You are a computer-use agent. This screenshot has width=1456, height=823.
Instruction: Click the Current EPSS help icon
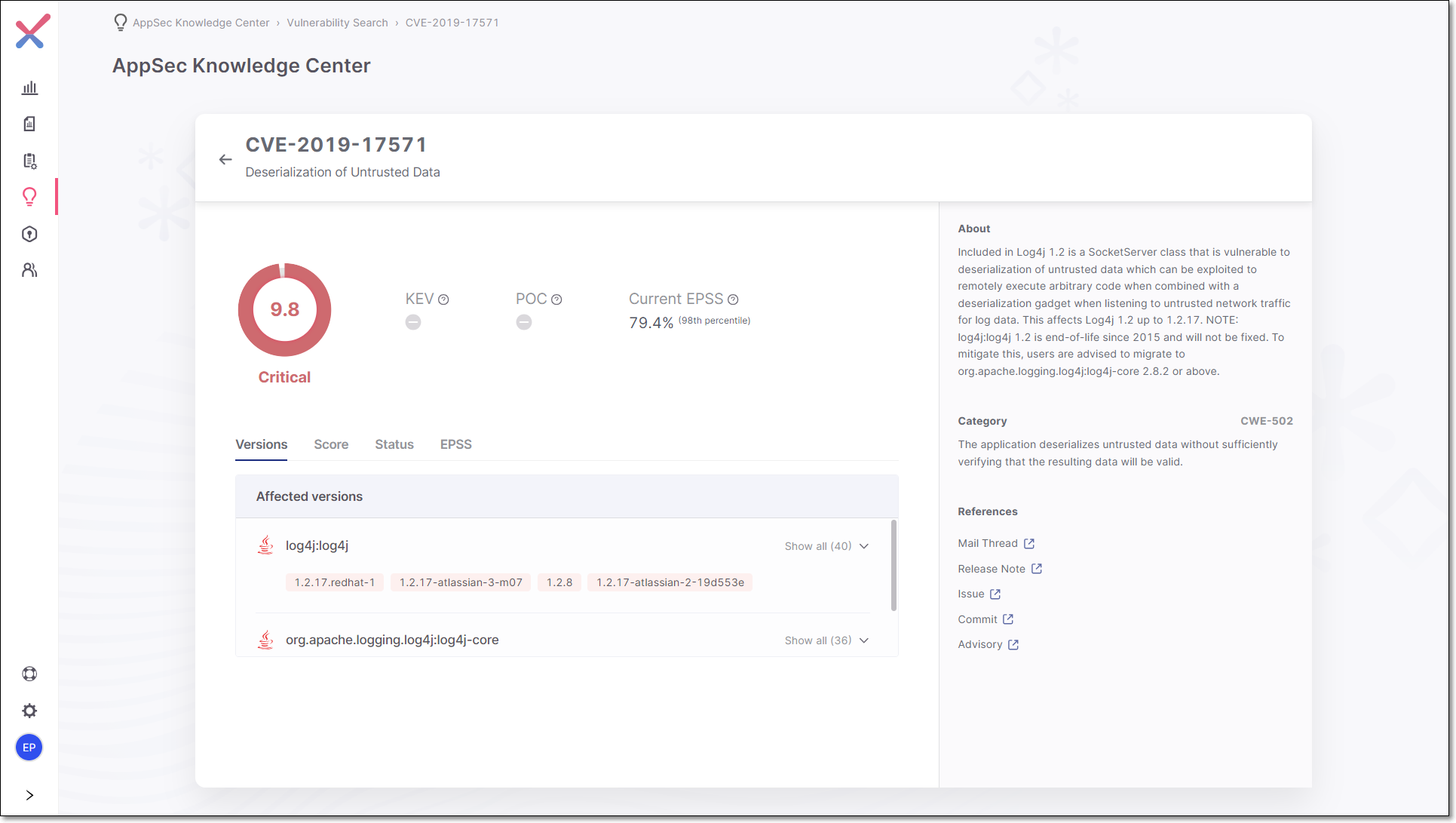(x=733, y=299)
